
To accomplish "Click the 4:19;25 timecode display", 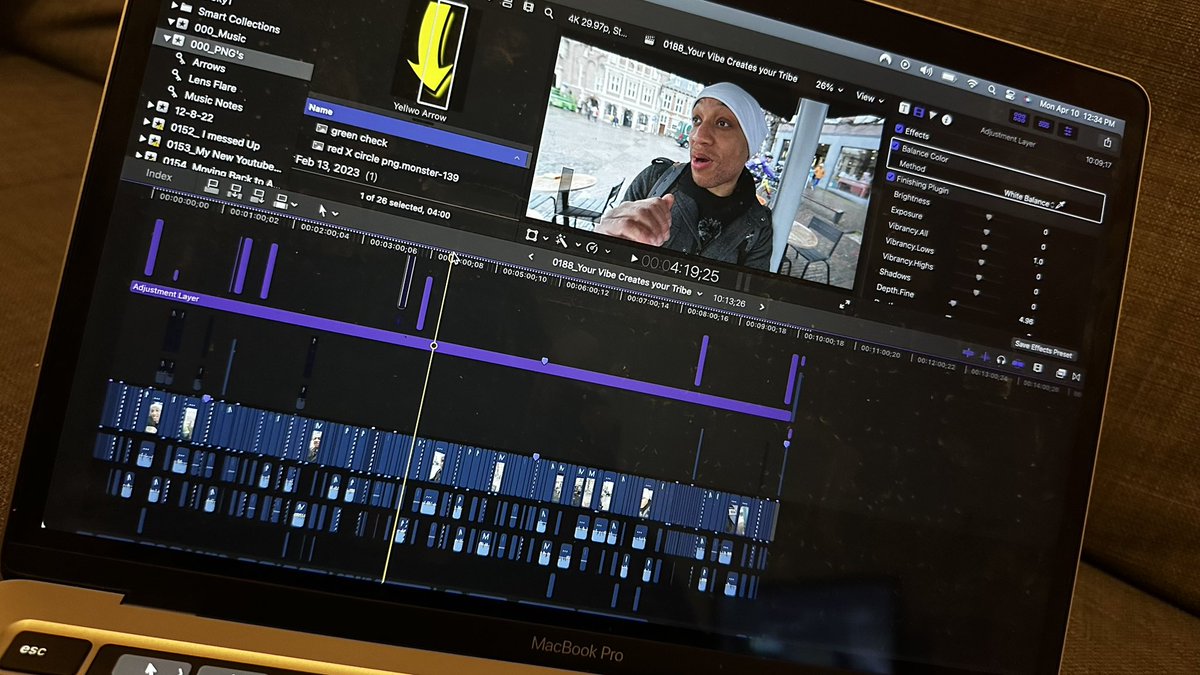I will (x=680, y=270).
